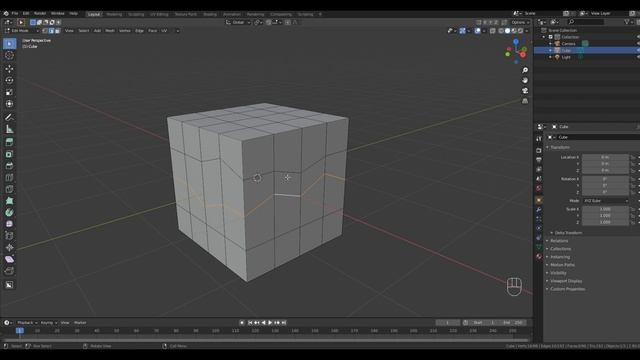Open rotation Mode XYZ Euler dropdown

(x=606, y=201)
